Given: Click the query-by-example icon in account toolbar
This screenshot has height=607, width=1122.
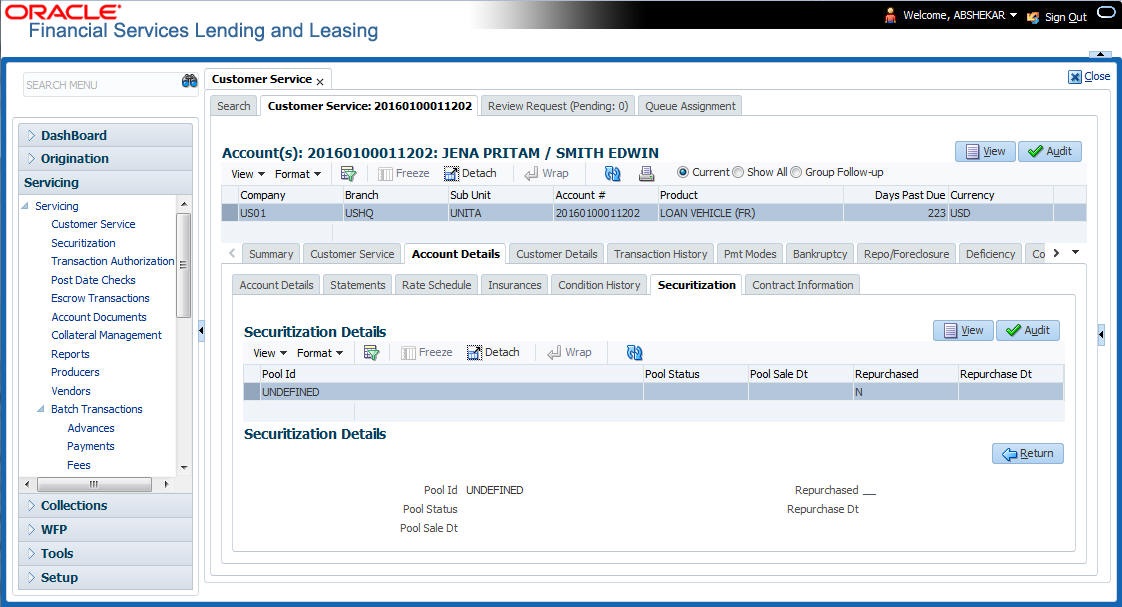Looking at the screenshot, I should pos(348,173).
